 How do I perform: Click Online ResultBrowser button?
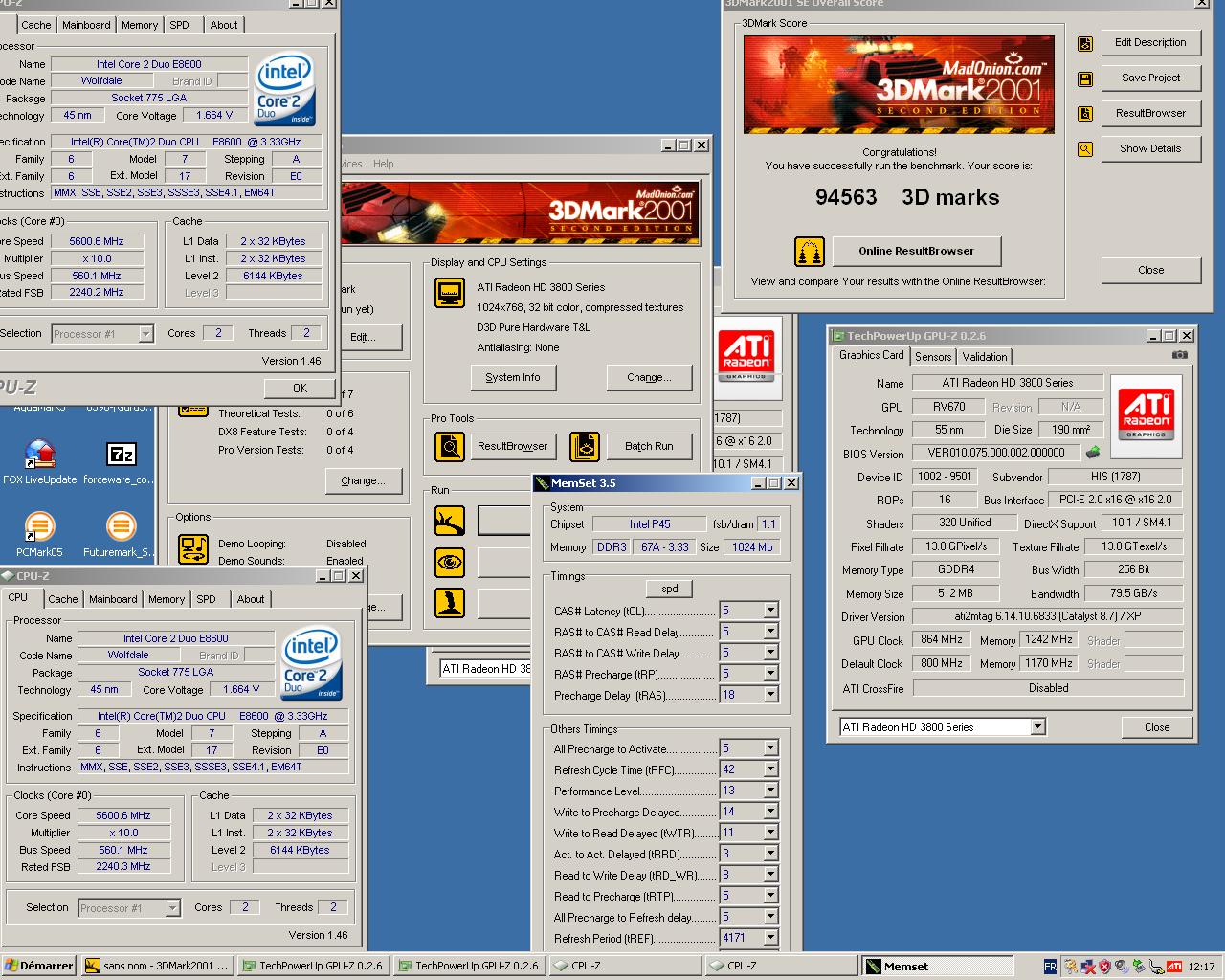pyautogui.click(x=916, y=252)
